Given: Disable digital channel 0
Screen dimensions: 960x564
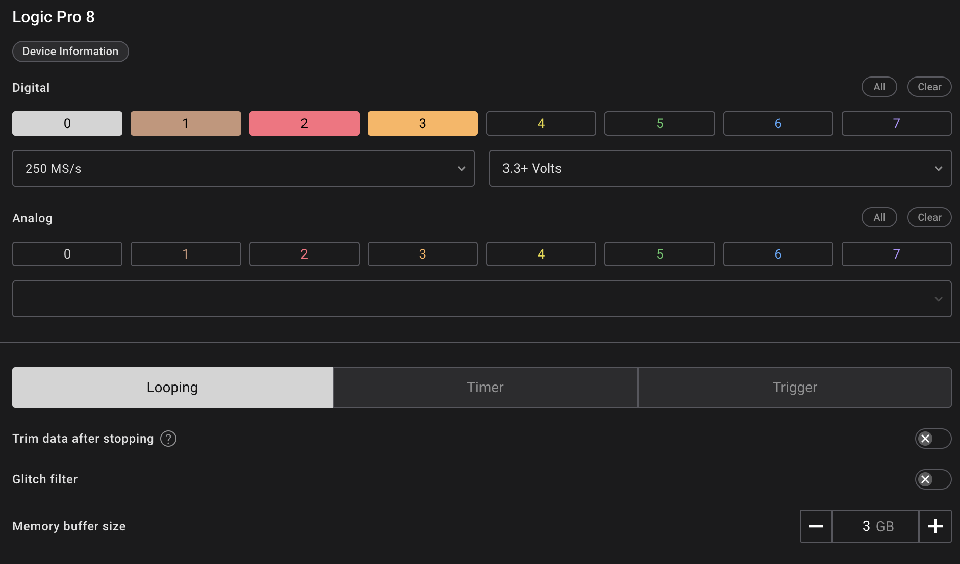Looking at the screenshot, I should point(67,124).
